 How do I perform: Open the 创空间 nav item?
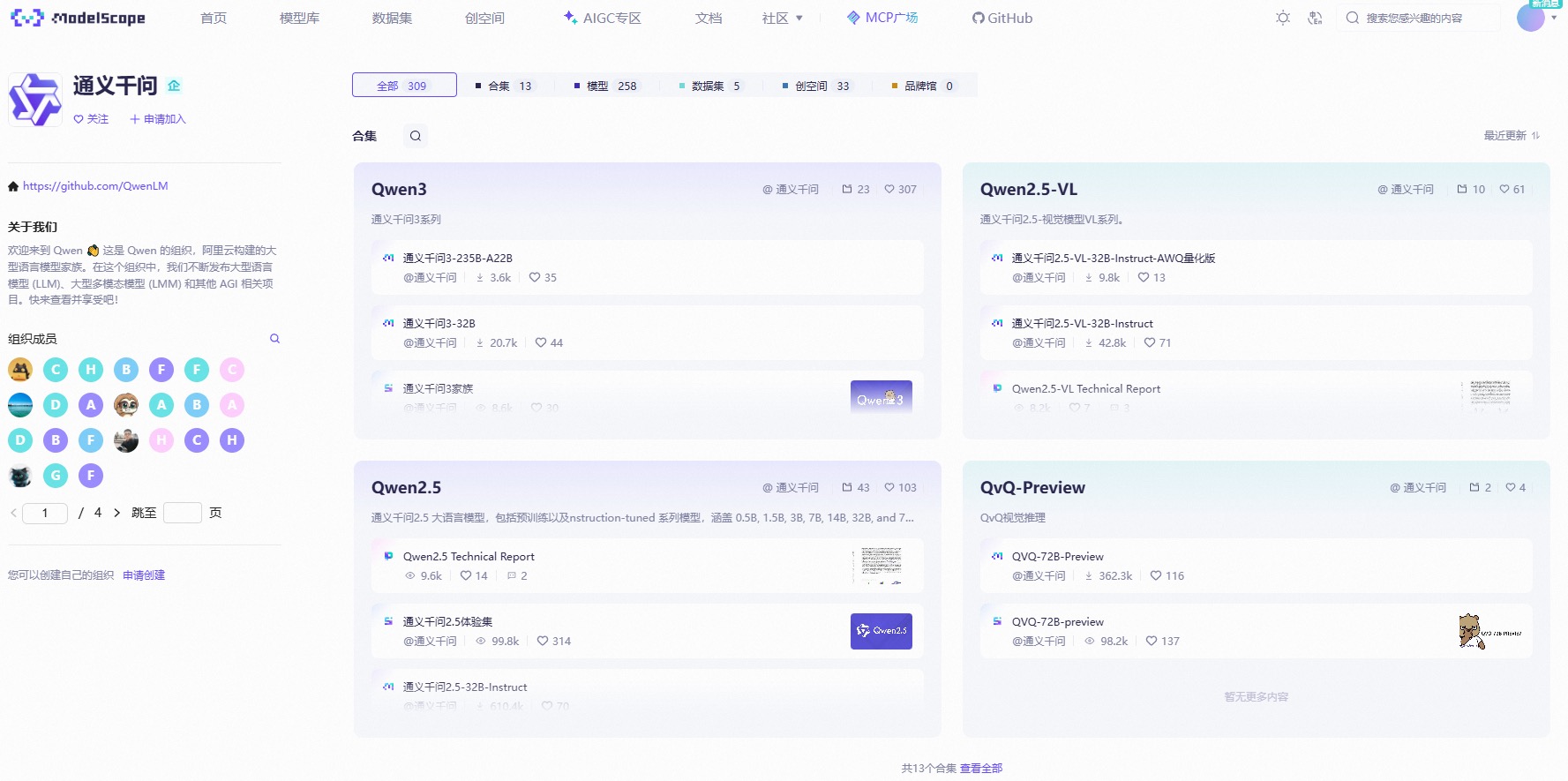pyautogui.click(x=484, y=18)
